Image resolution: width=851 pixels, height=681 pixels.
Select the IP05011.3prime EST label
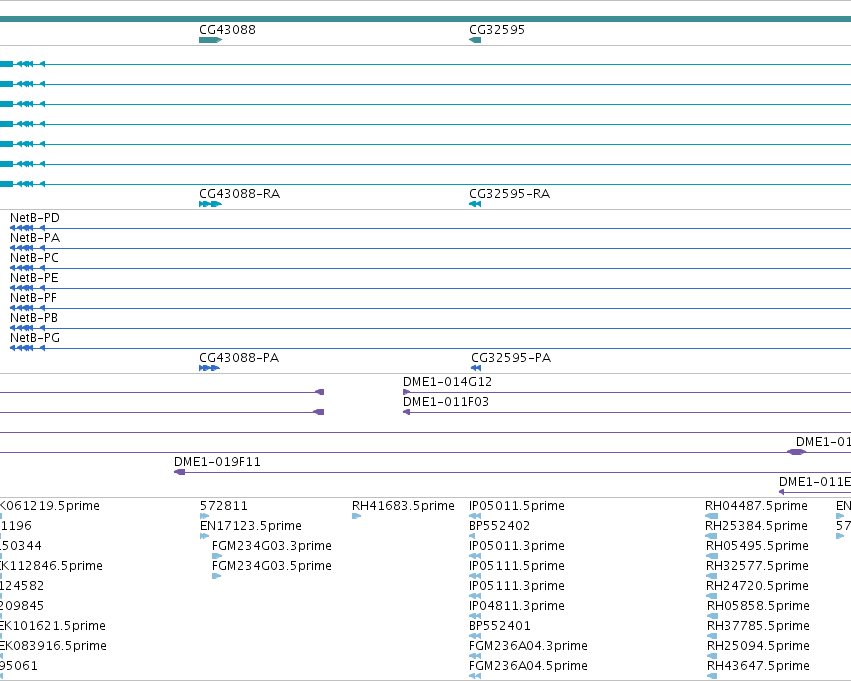[517, 546]
